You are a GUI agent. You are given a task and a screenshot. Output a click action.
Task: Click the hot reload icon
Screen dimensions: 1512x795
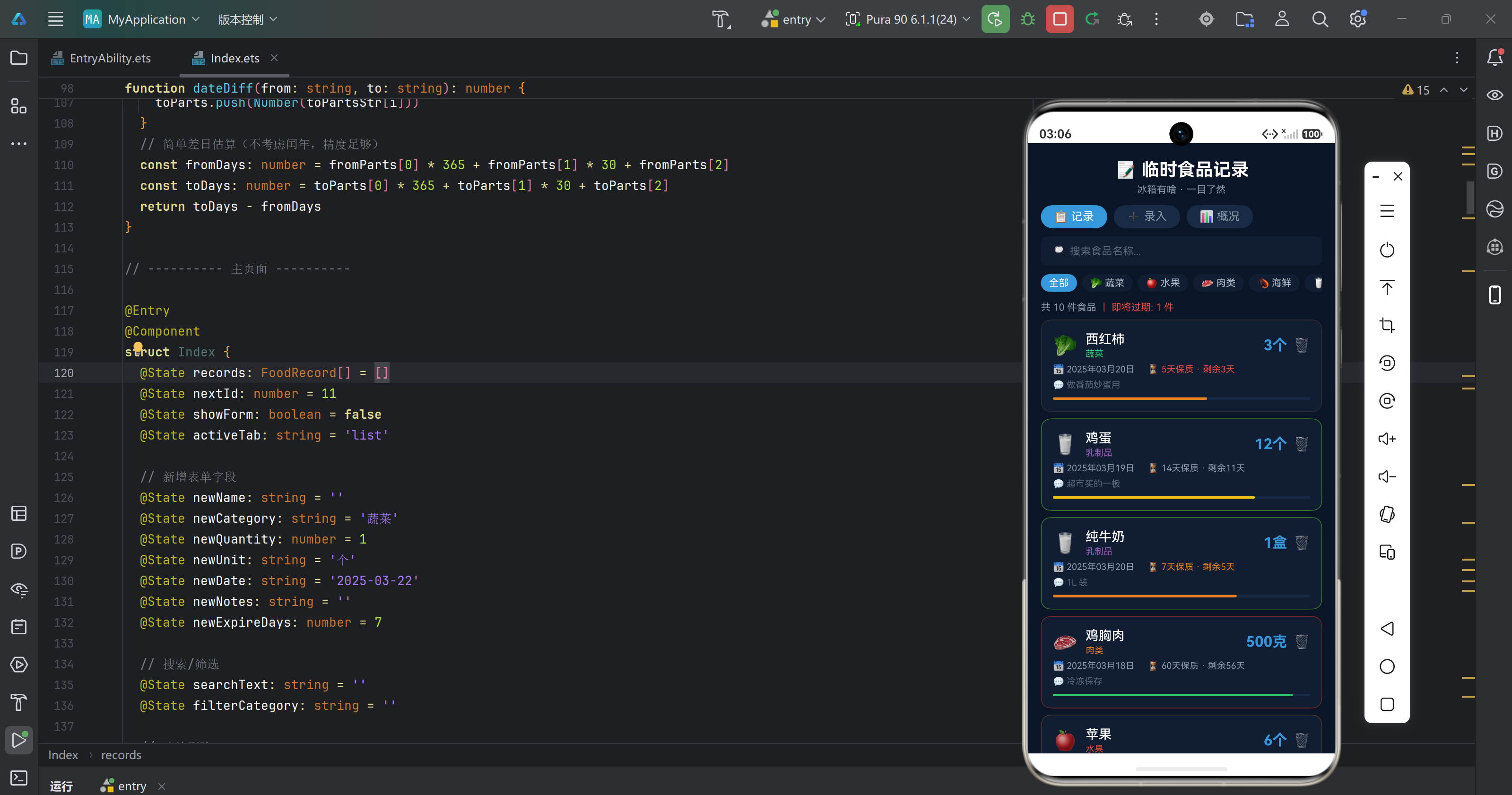1092,19
